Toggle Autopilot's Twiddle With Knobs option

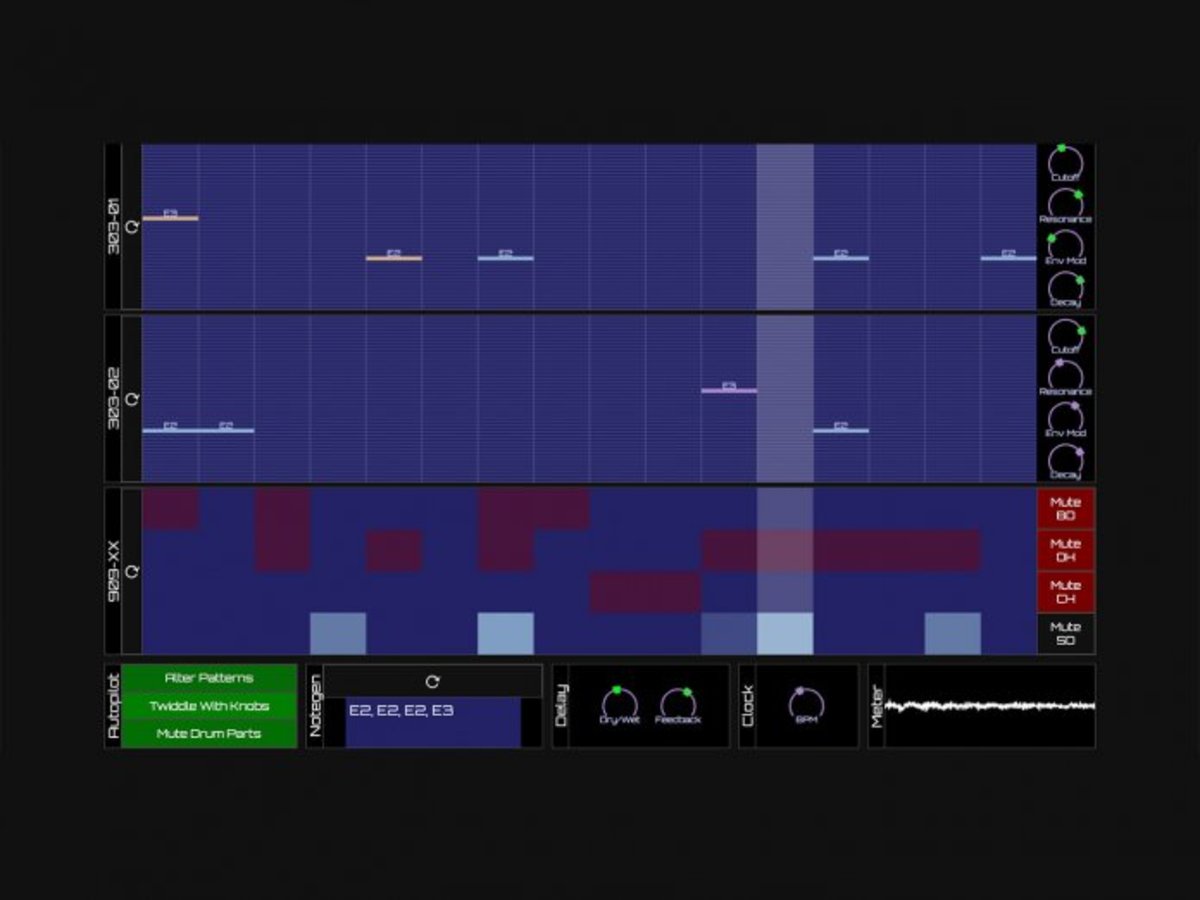[x=209, y=706]
